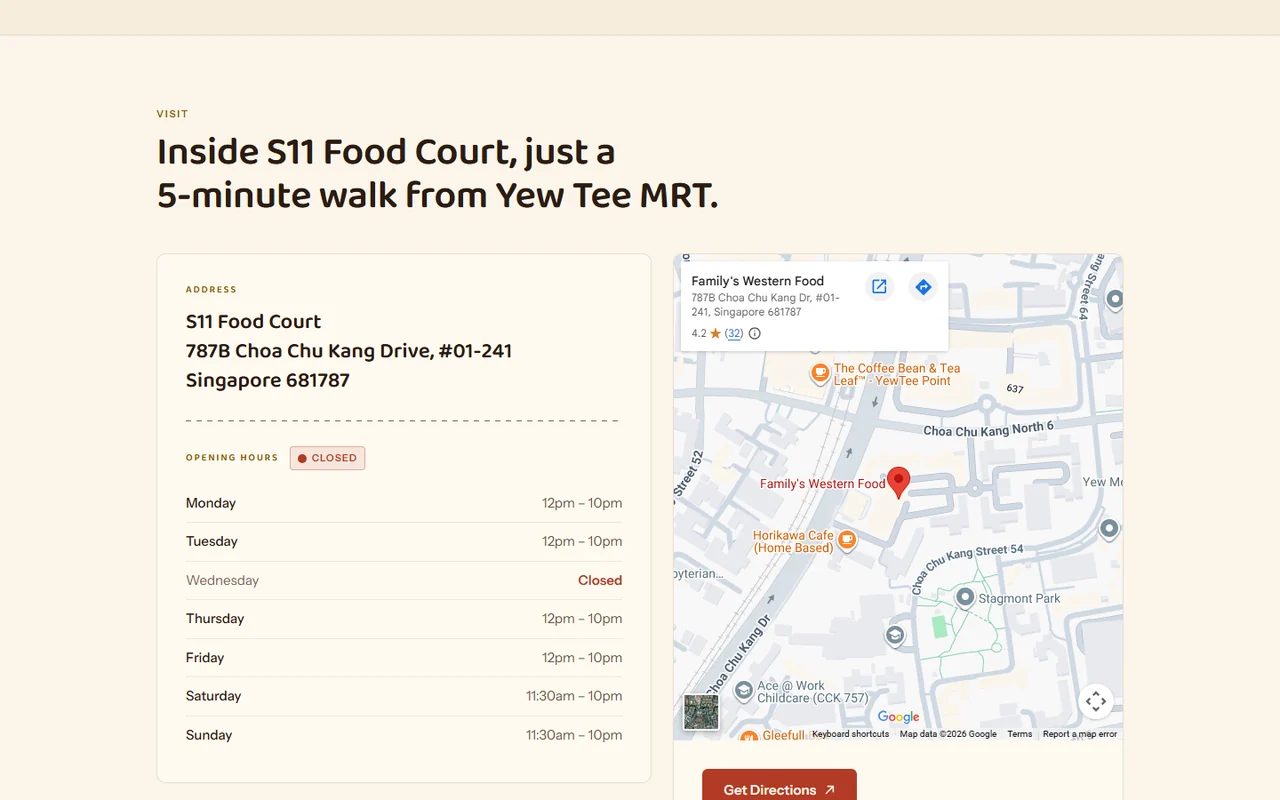Select the Horikawa Cafe map marker
Screen dimensions: 1280x800
[x=847, y=541]
